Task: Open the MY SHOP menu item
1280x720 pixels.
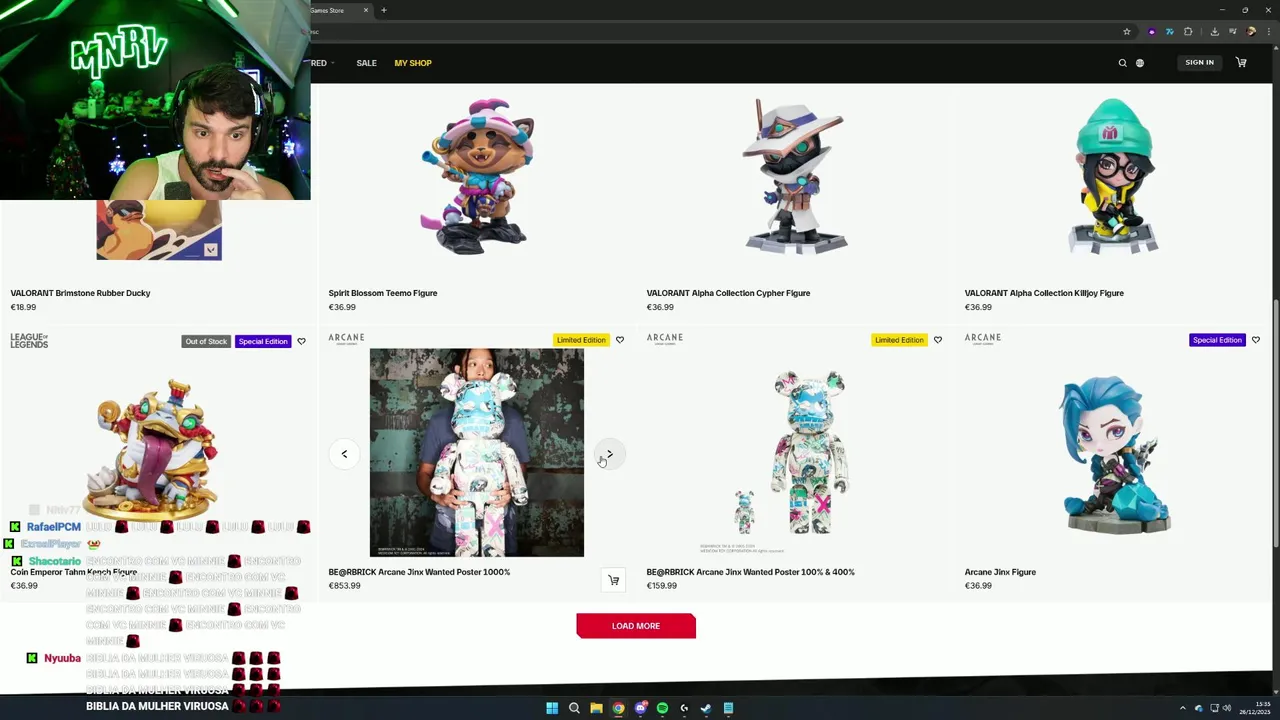Action: pos(413,63)
